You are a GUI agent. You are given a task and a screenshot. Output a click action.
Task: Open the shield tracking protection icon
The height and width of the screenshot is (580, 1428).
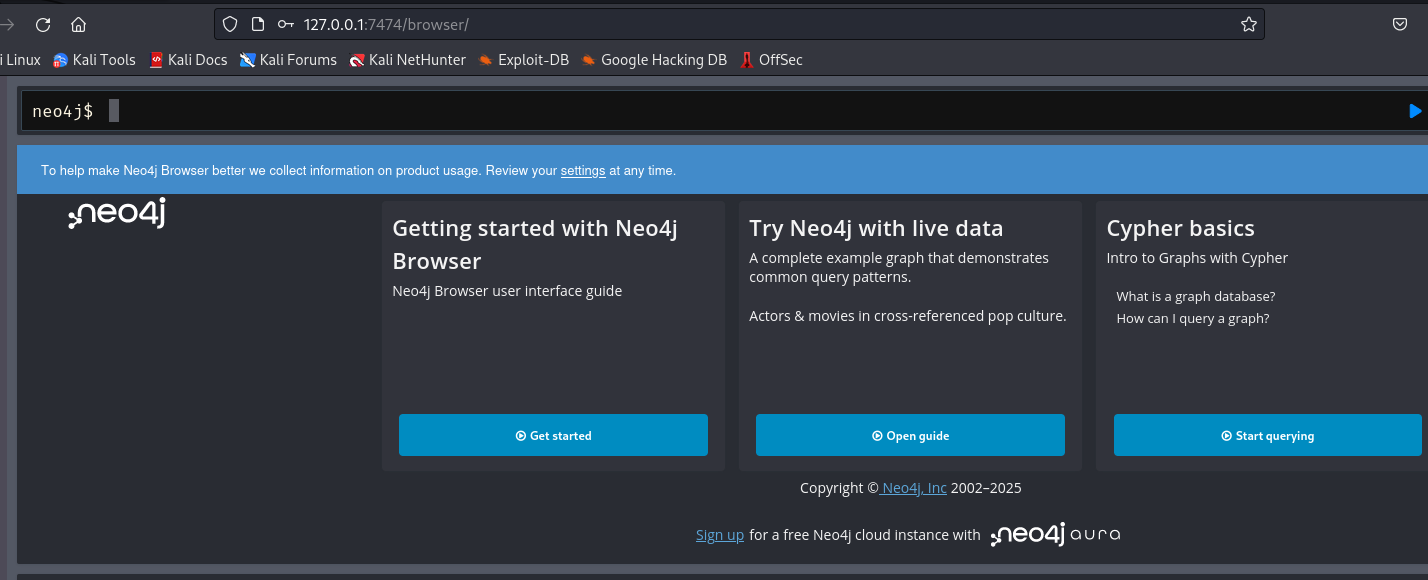coord(230,24)
